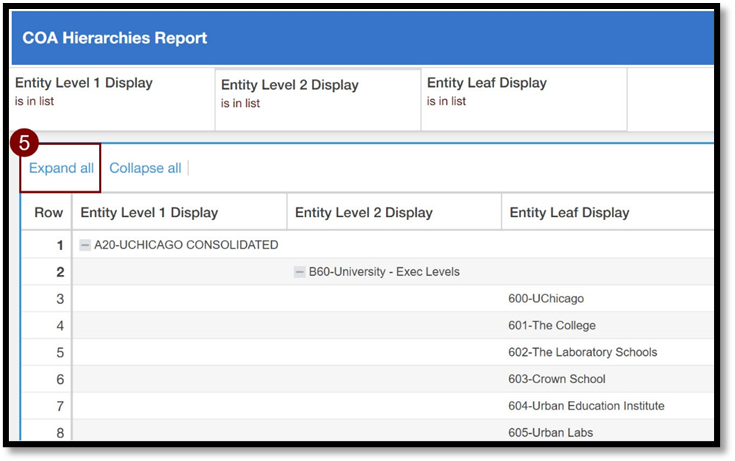
Task: Click row number 7
Action: pos(60,406)
